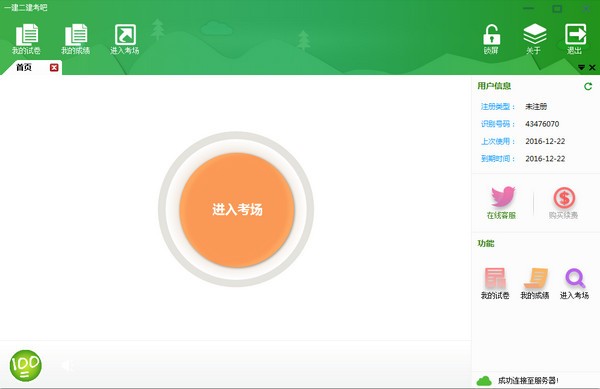
Task: Click the 功能 section heading
Action: click(486, 243)
